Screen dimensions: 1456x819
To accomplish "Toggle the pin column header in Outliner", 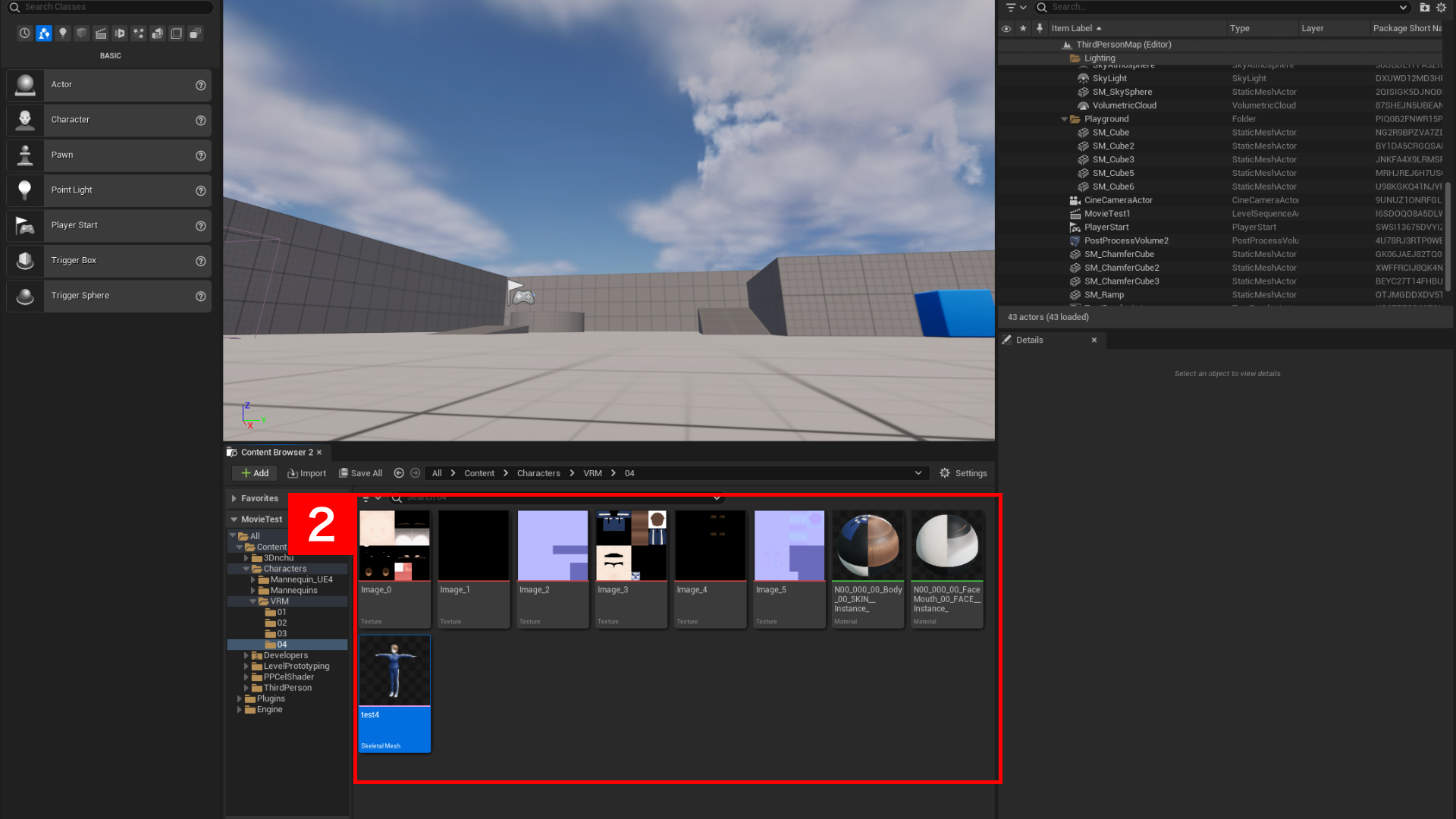I will tap(1040, 28).
